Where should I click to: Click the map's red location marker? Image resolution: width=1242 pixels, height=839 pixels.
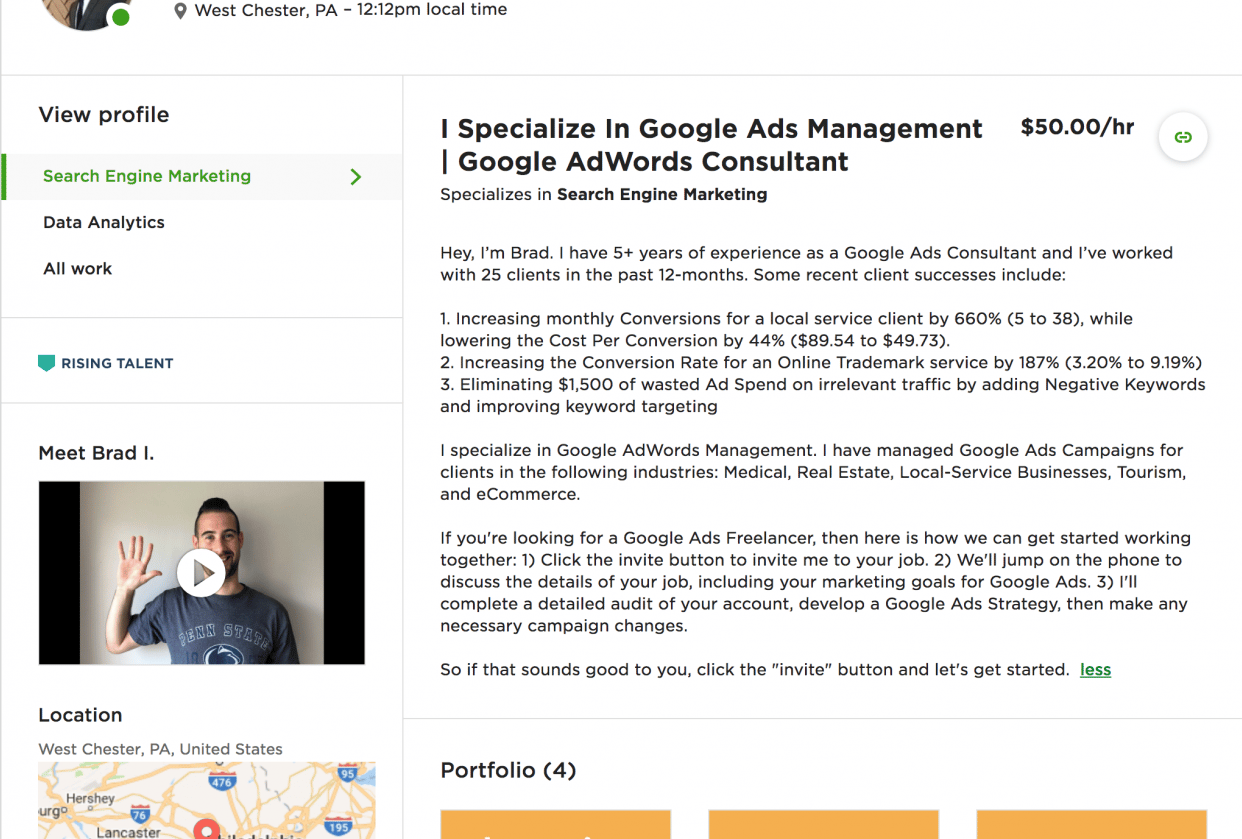click(x=207, y=829)
